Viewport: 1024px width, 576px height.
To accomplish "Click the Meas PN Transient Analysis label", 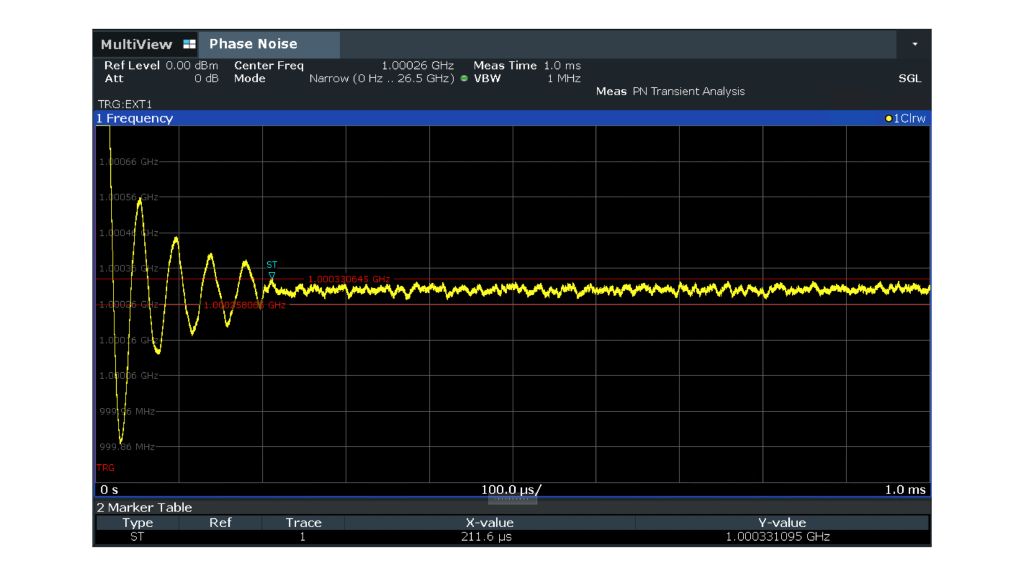I will coord(670,91).
